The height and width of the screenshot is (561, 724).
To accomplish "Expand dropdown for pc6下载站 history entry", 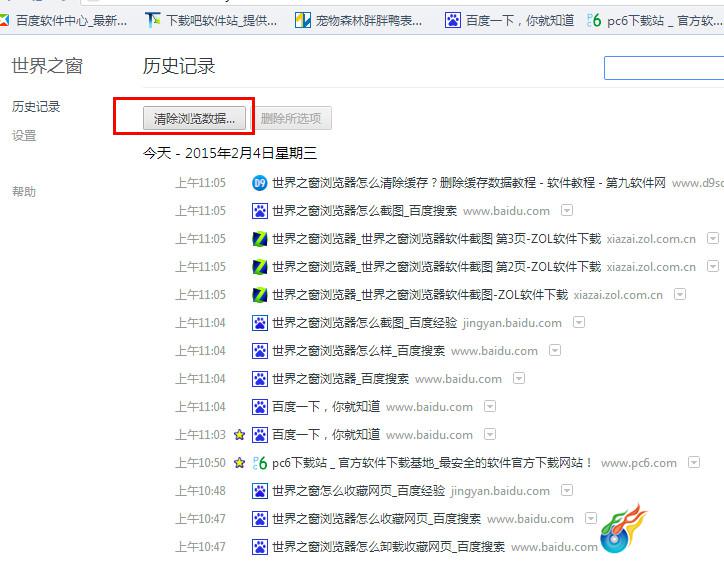I will 694,462.
